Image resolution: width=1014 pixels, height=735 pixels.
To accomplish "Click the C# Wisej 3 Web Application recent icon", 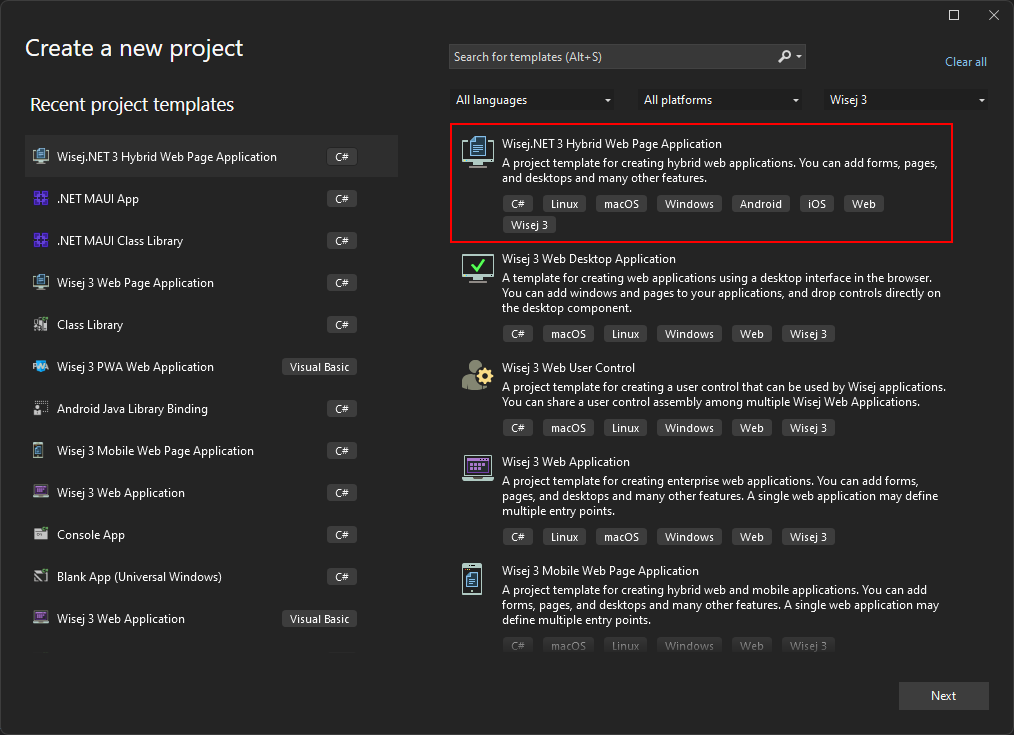I will coord(41,492).
